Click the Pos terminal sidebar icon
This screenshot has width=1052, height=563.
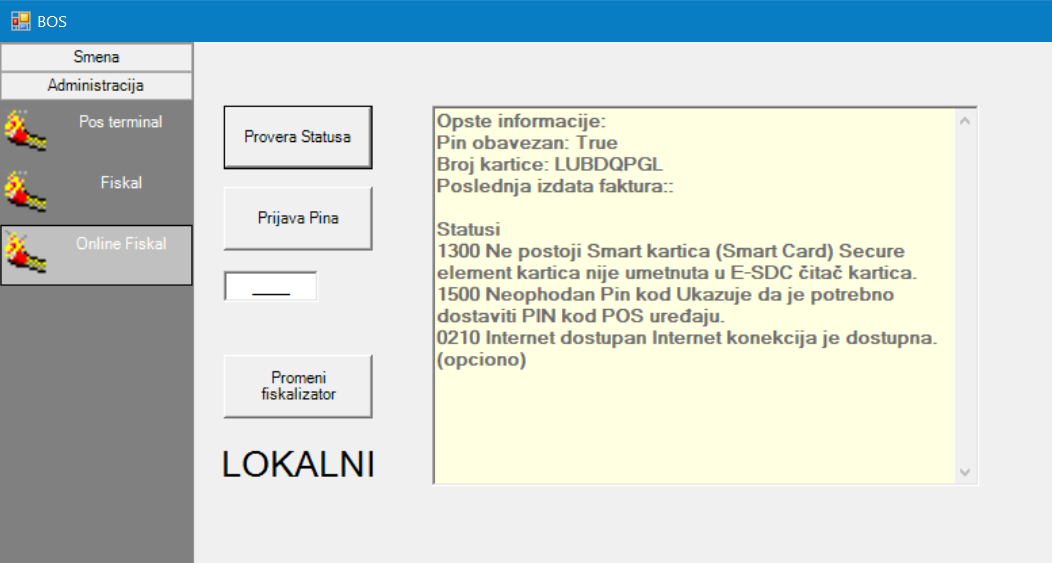coord(24,130)
